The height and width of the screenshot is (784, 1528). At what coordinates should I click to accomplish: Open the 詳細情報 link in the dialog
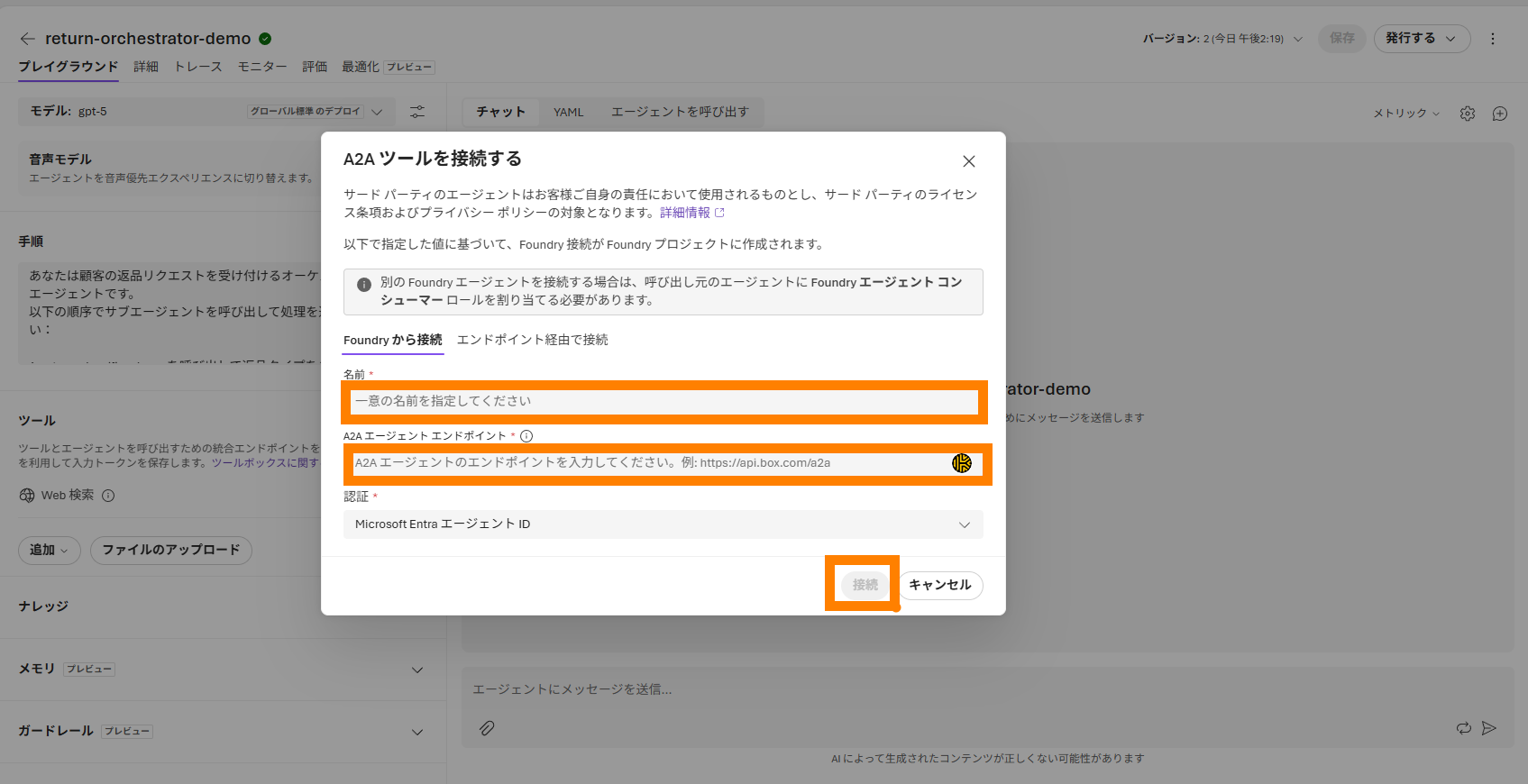coord(692,213)
